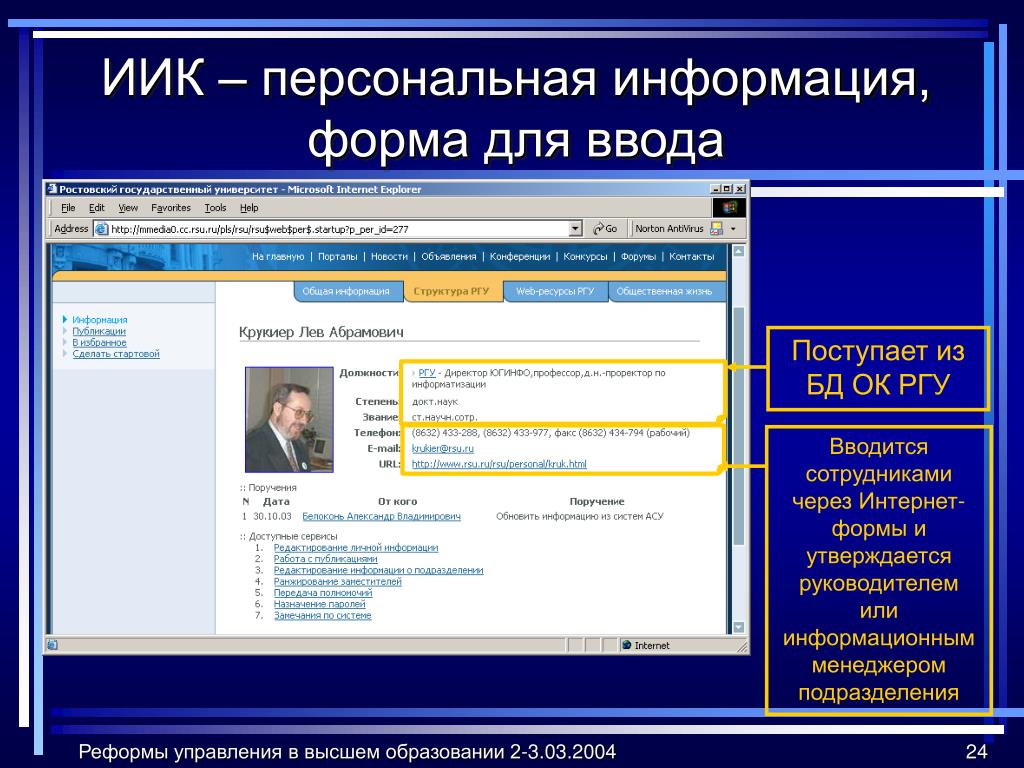Open Назначение паролей service
This screenshot has height=768, width=1024.
pos(319,604)
